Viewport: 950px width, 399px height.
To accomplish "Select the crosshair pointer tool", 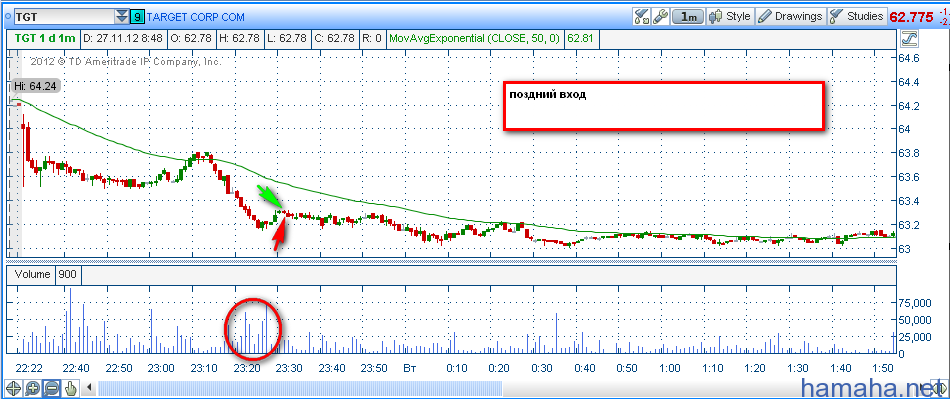I will (x=13, y=388).
